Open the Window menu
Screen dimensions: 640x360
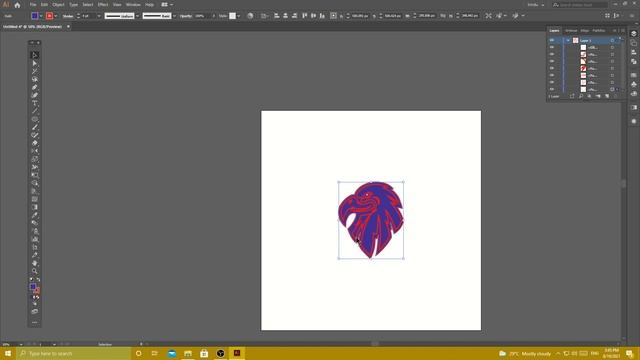[x=133, y=4]
